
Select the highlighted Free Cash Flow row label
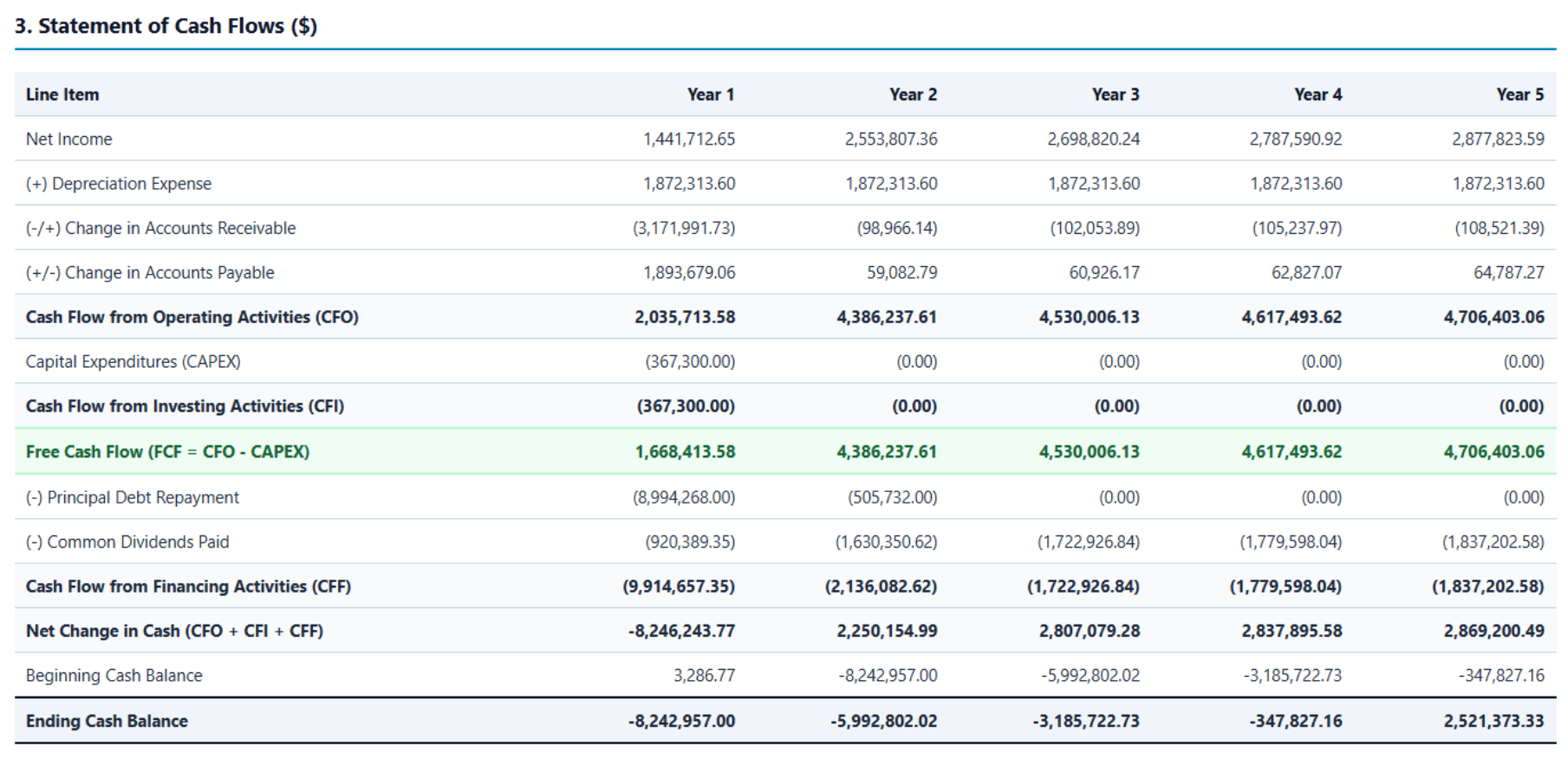(167, 451)
